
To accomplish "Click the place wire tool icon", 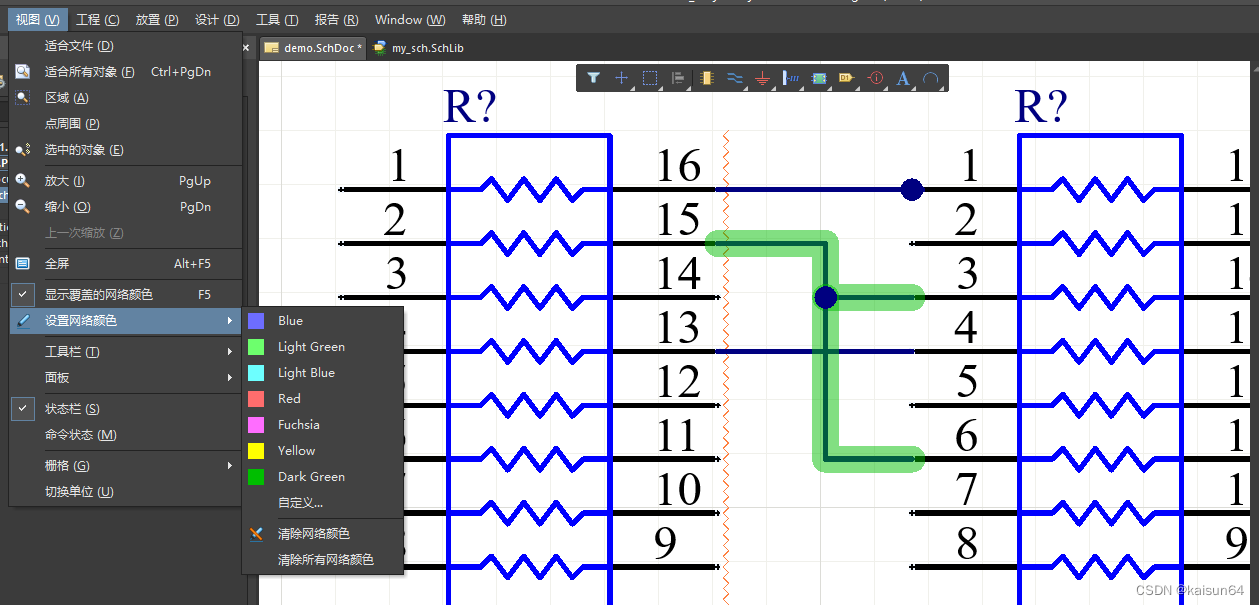I will pyautogui.click(x=735, y=78).
